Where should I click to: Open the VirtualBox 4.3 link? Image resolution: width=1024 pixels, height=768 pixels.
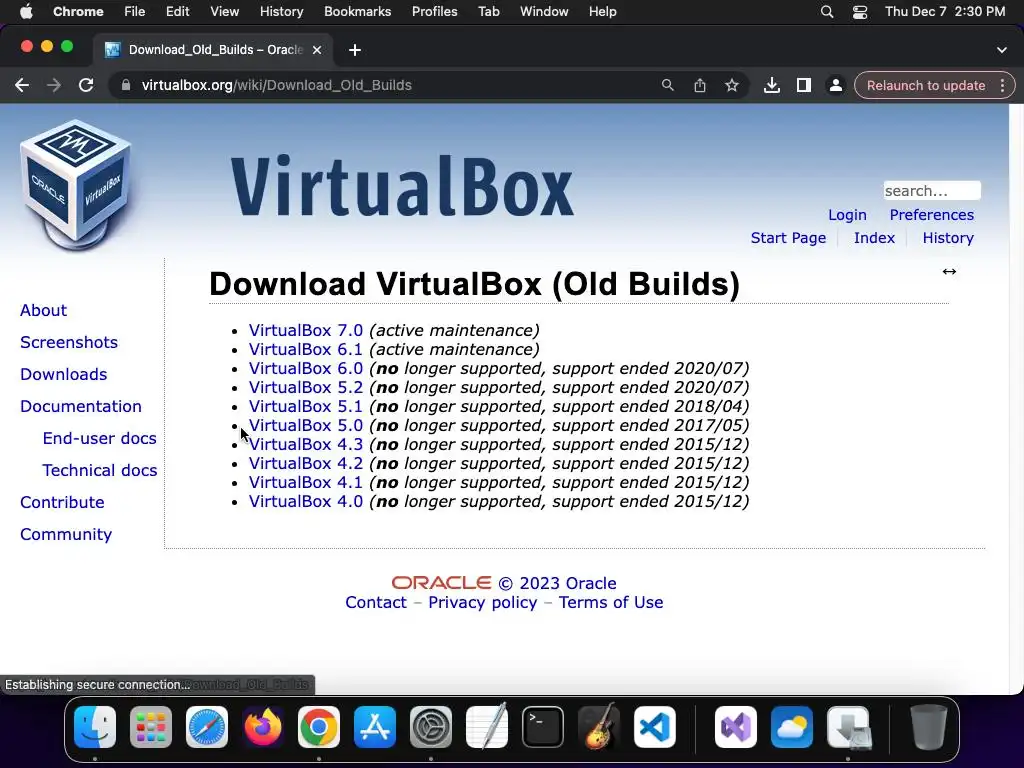[306, 444]
